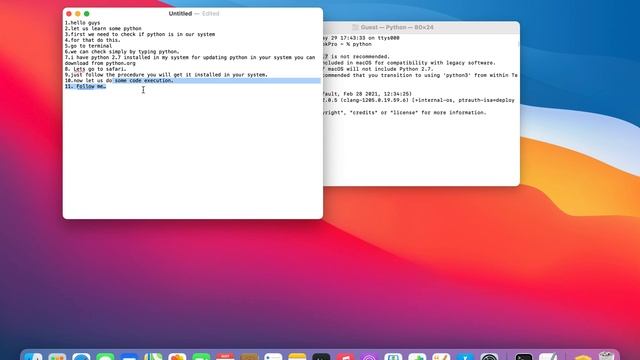Image resolution: width=640 pixels, height=360 pixels.
Task: Minimize the Untitled TextEdit window
Action: pyautogui.click(x=78, y=13)
